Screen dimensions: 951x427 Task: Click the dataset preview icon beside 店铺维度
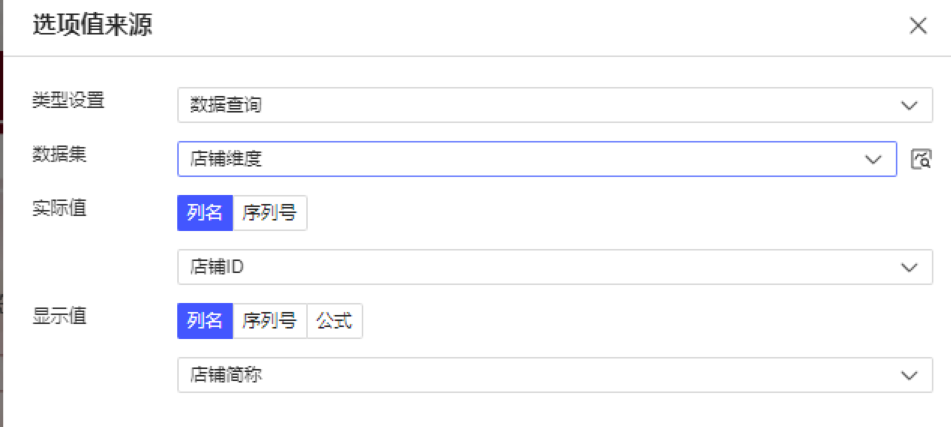pos(921,160)
